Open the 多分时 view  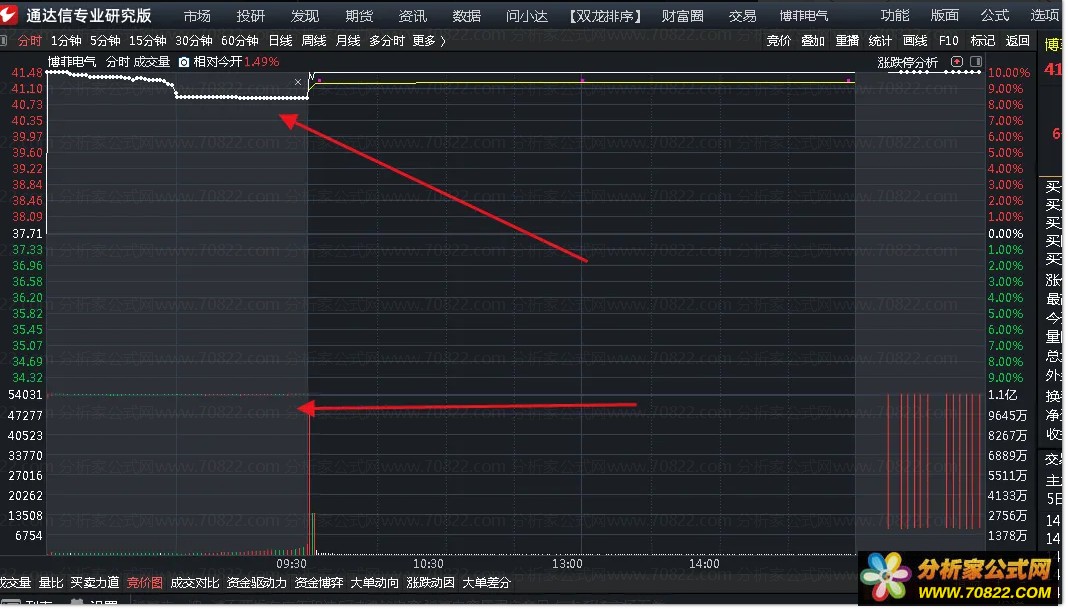(x=387, y=41)
